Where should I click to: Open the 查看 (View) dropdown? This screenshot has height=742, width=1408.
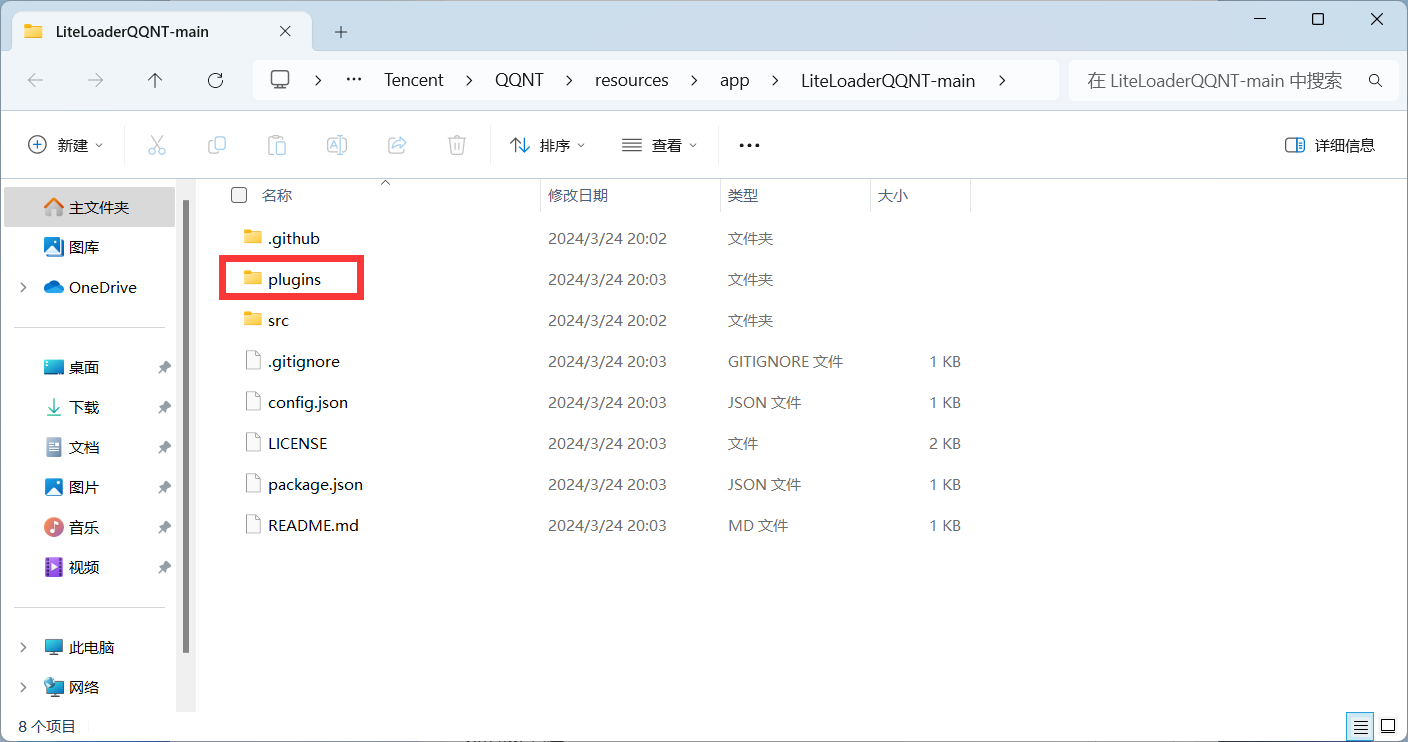tap(659, 144)
